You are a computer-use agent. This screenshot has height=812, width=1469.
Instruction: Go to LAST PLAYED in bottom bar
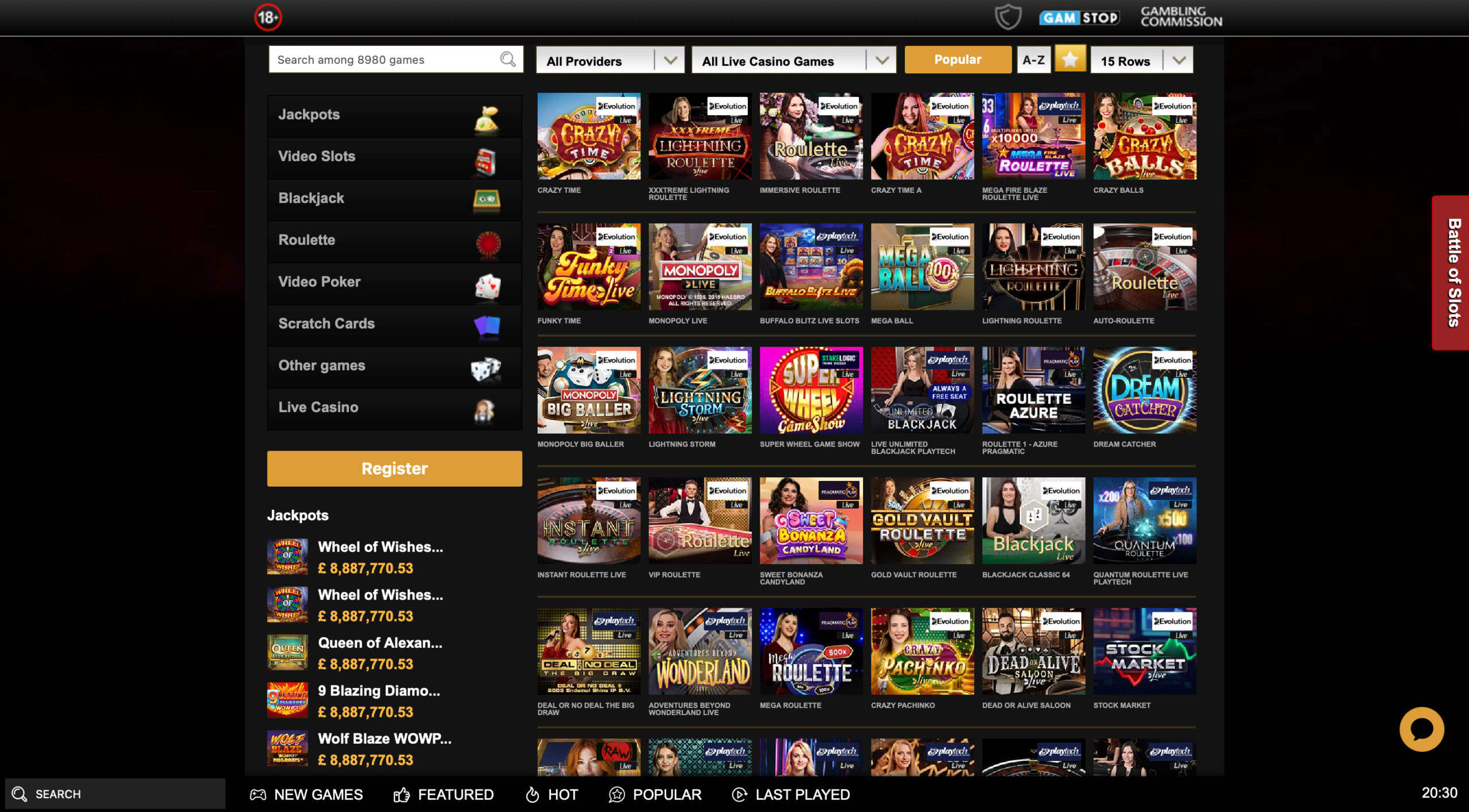point(791,795)
